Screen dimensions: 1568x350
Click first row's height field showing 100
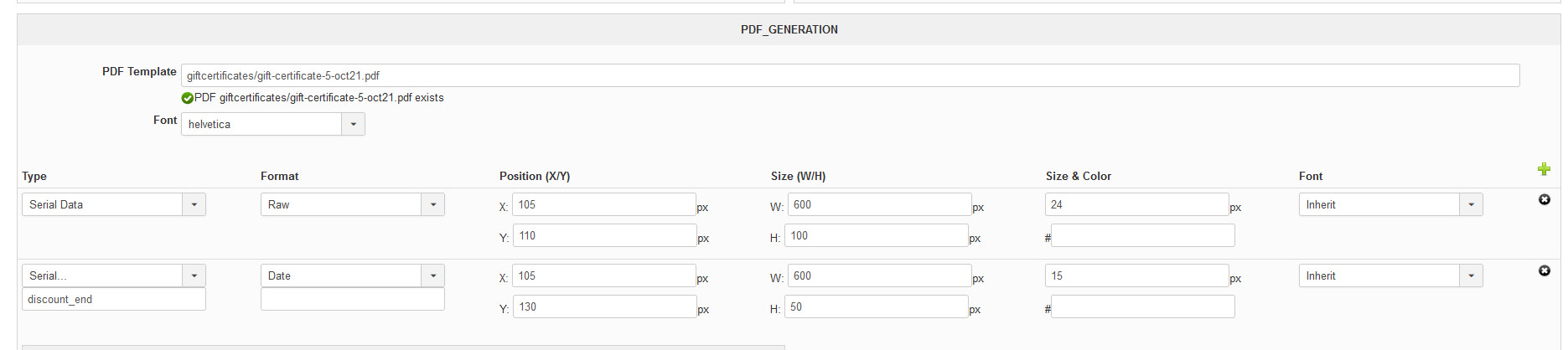coord(877,235)
